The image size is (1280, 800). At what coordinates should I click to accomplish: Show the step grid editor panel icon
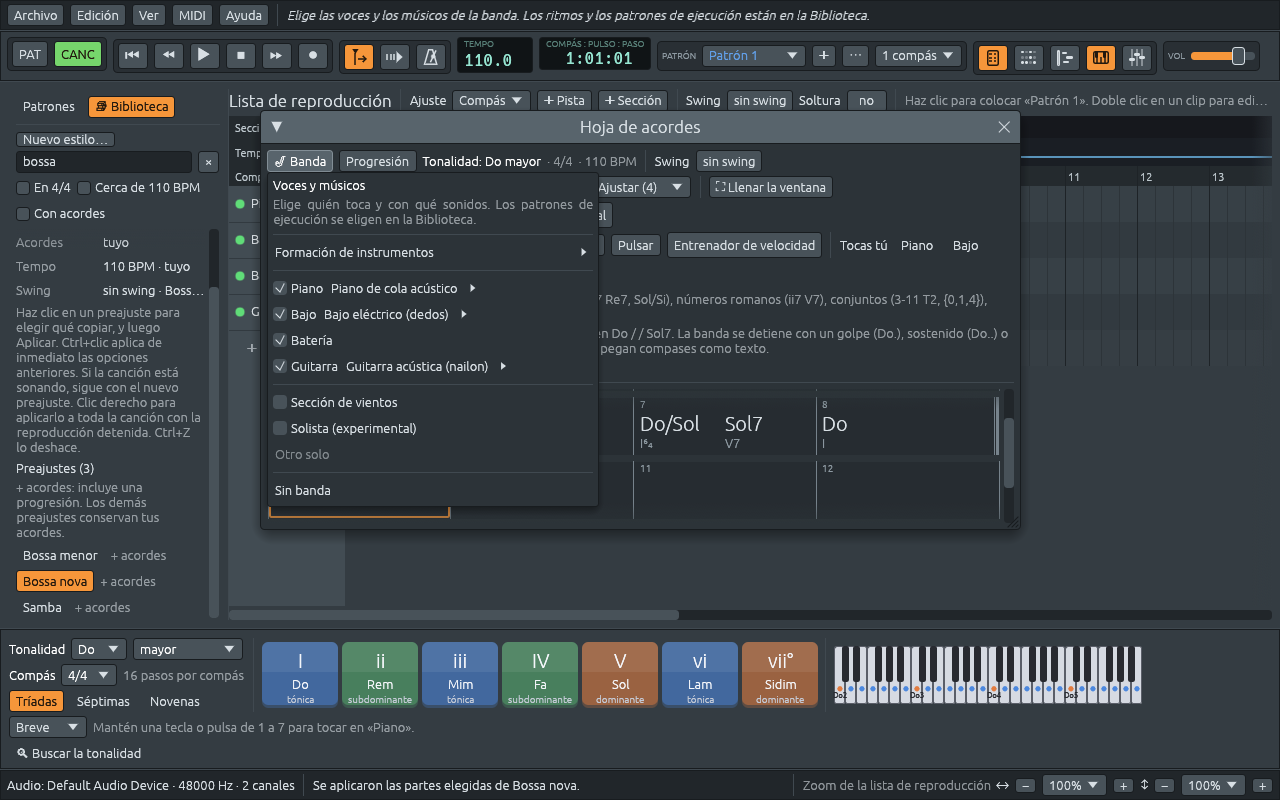pos(1029,58)
